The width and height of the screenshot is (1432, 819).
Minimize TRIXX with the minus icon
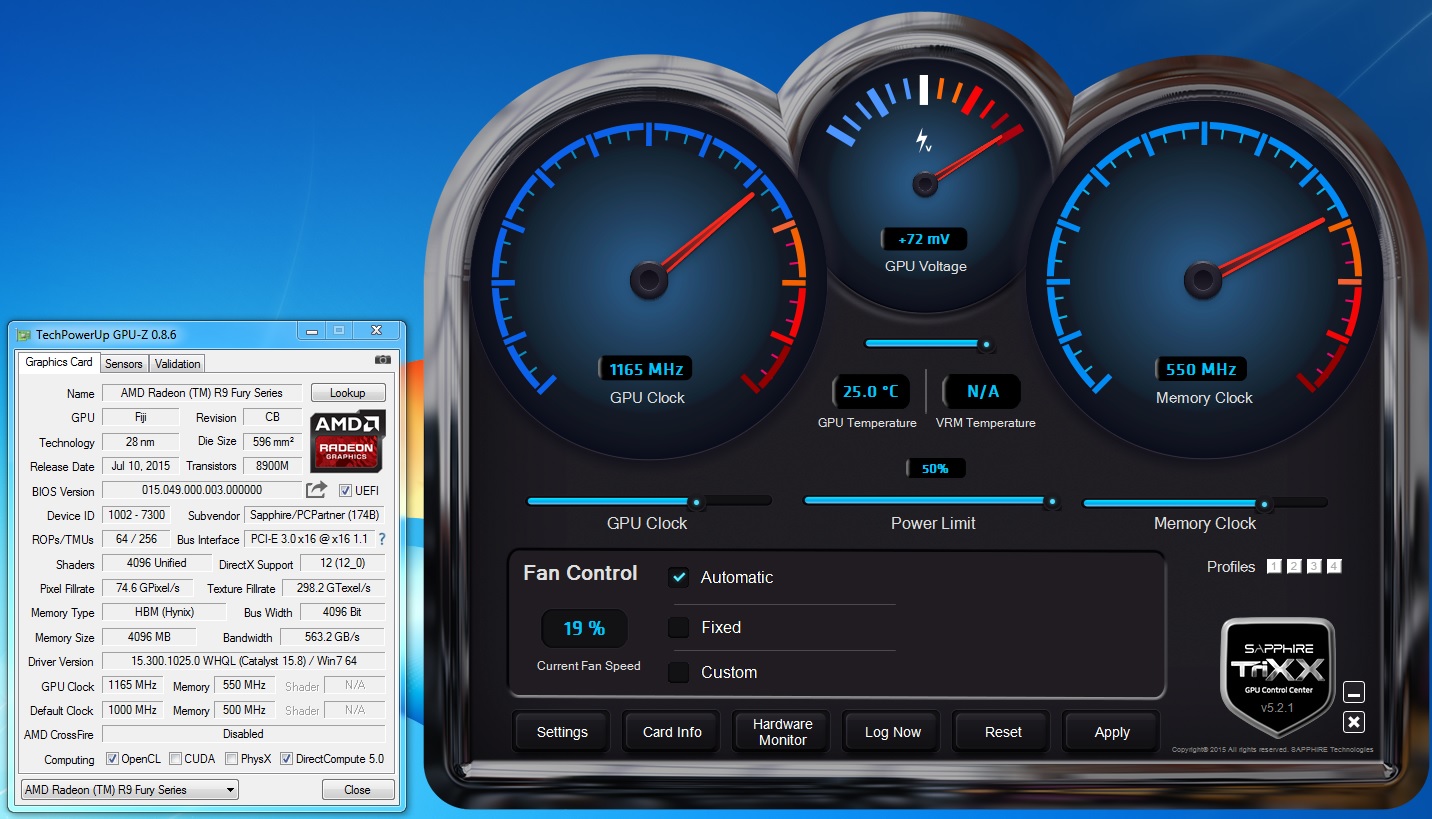pos(1354,693)
